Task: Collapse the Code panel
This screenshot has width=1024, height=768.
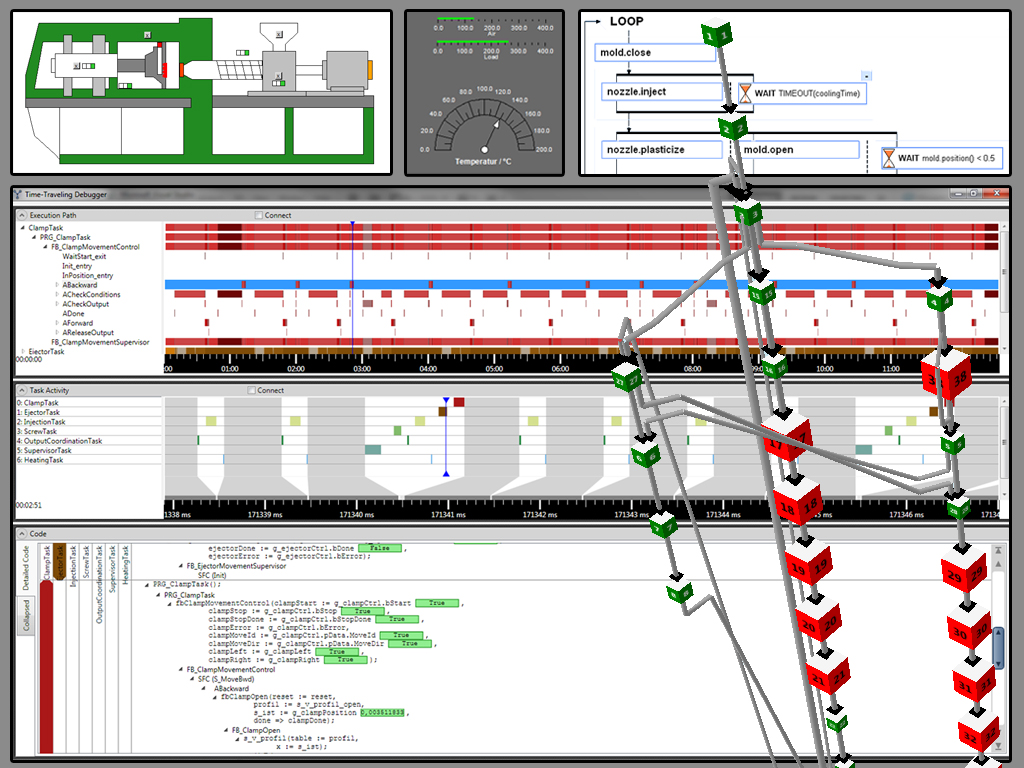Action: point(22,534)
